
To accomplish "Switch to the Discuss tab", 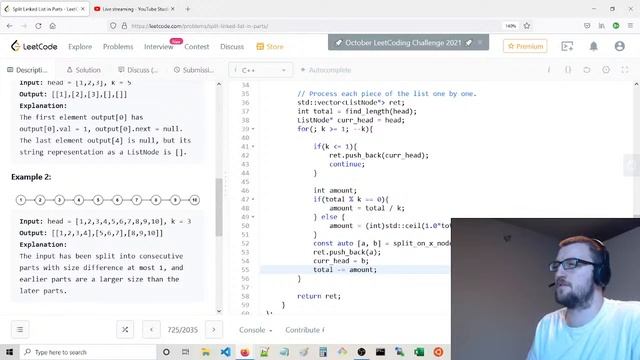I will 138,70.
